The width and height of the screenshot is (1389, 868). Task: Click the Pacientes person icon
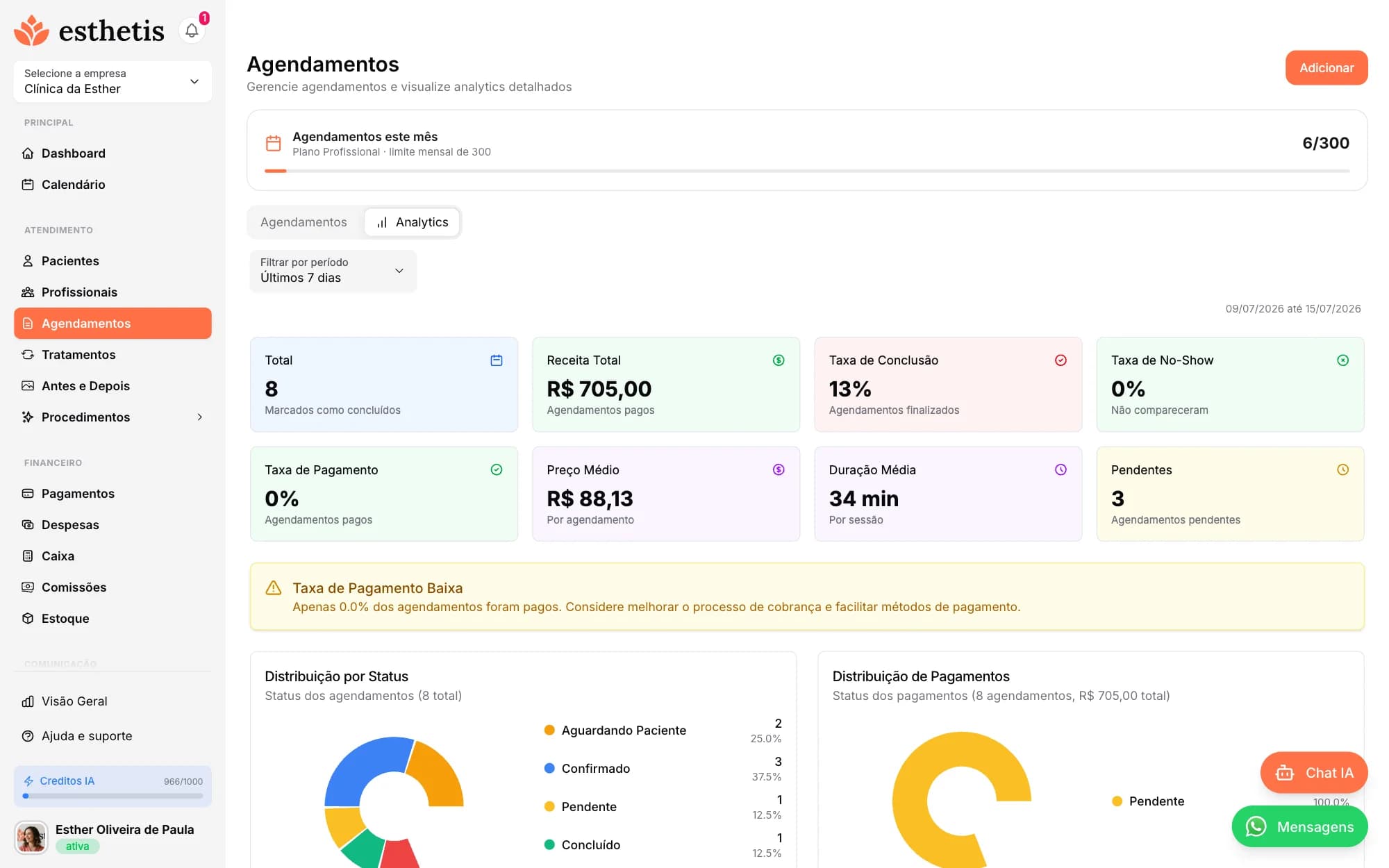28,261
